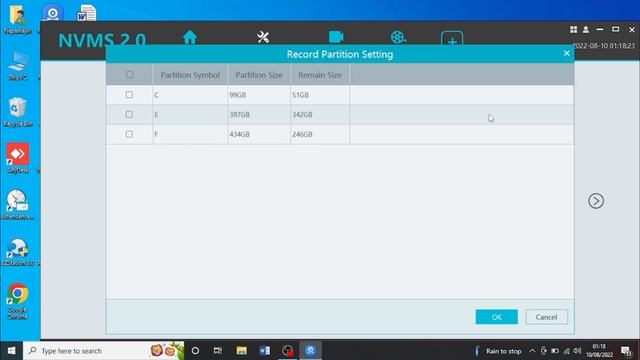Open the volume control in tray

(577, 351)
